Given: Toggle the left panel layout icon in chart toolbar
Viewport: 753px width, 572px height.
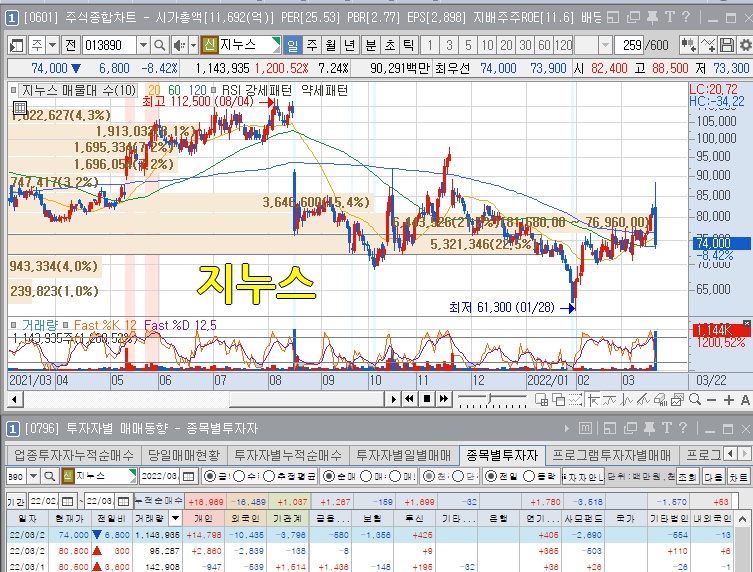Looking at the screenshot, I should click(x=16, y=46).
